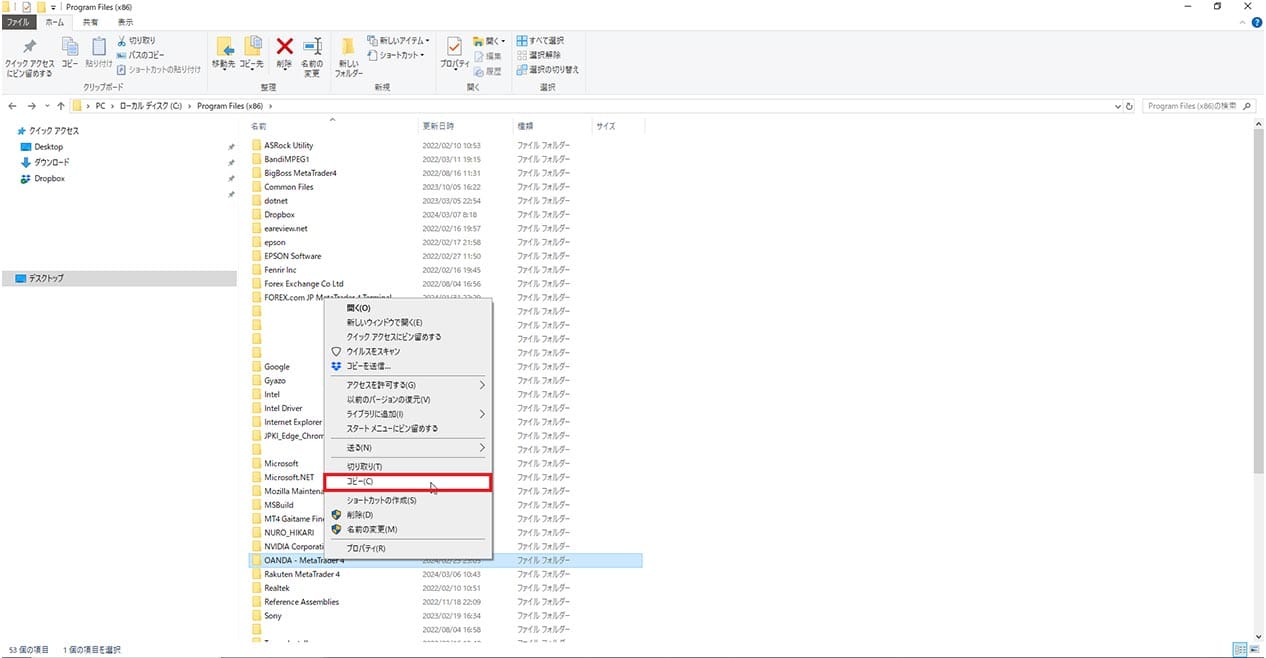The height and width of the screenshot is (658, 1266).
Task: Switch to details view icon in status bar
Action: point(1240,649)
